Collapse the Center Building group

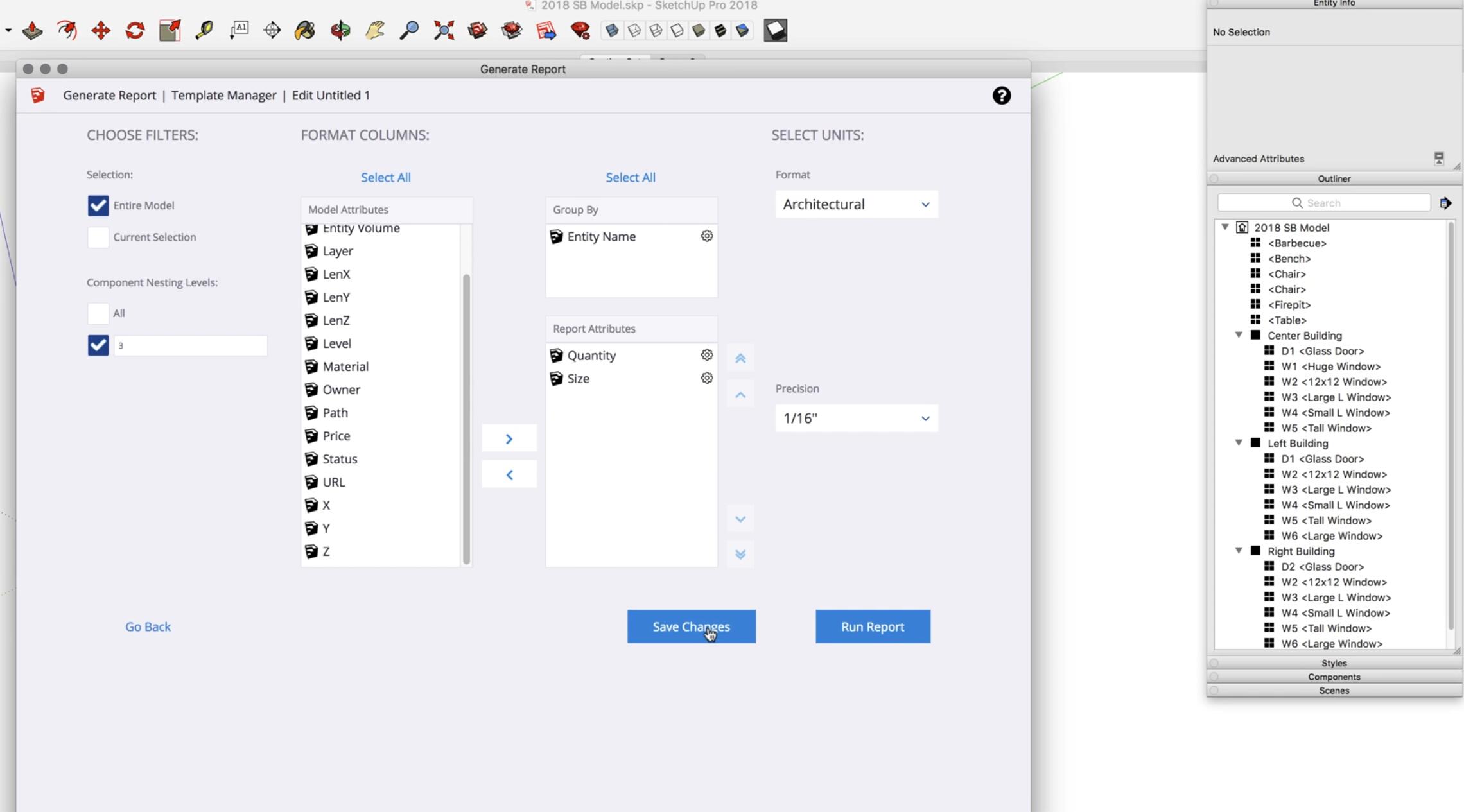[x=1239, y=335]
